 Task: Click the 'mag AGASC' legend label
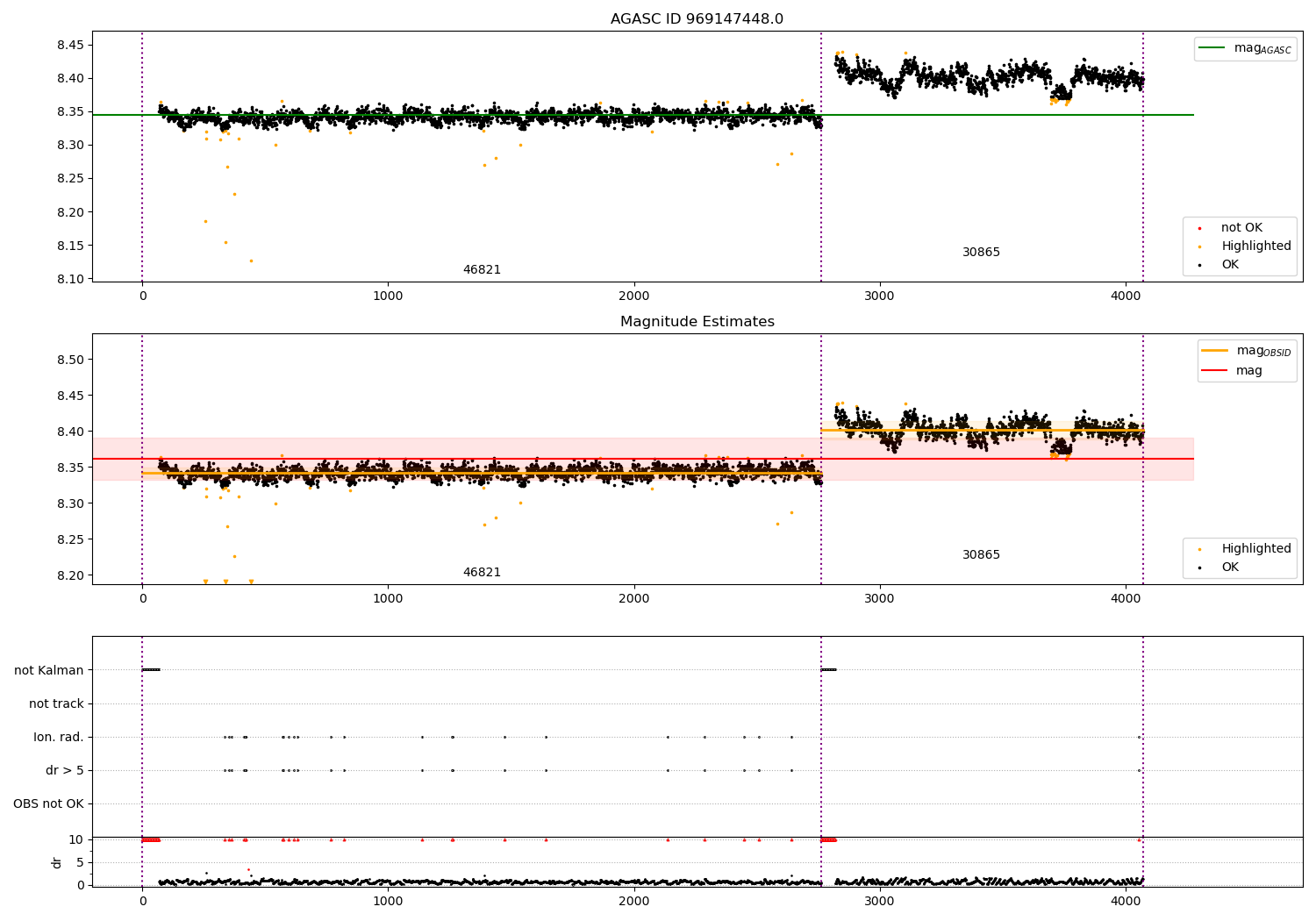coord(1262,49)
